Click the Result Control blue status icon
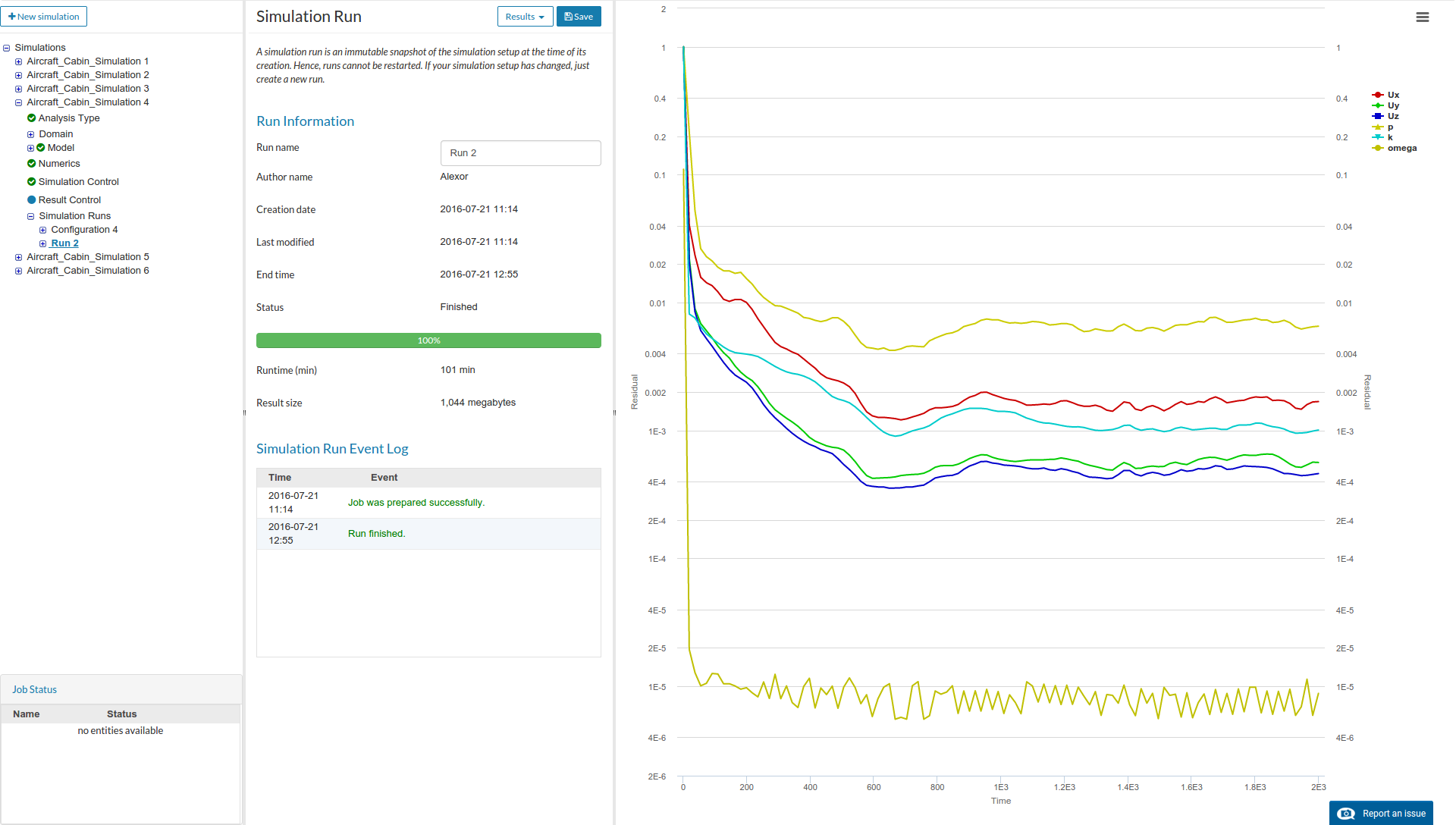Image resolution: width=1456 pixels, height=825 pixels. pos(31,199)
